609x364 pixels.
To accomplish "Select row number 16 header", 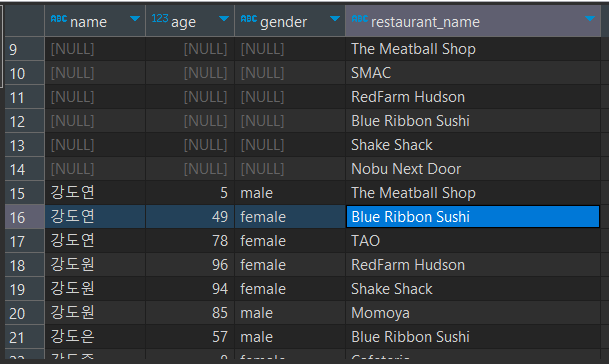I will point(24,217).
